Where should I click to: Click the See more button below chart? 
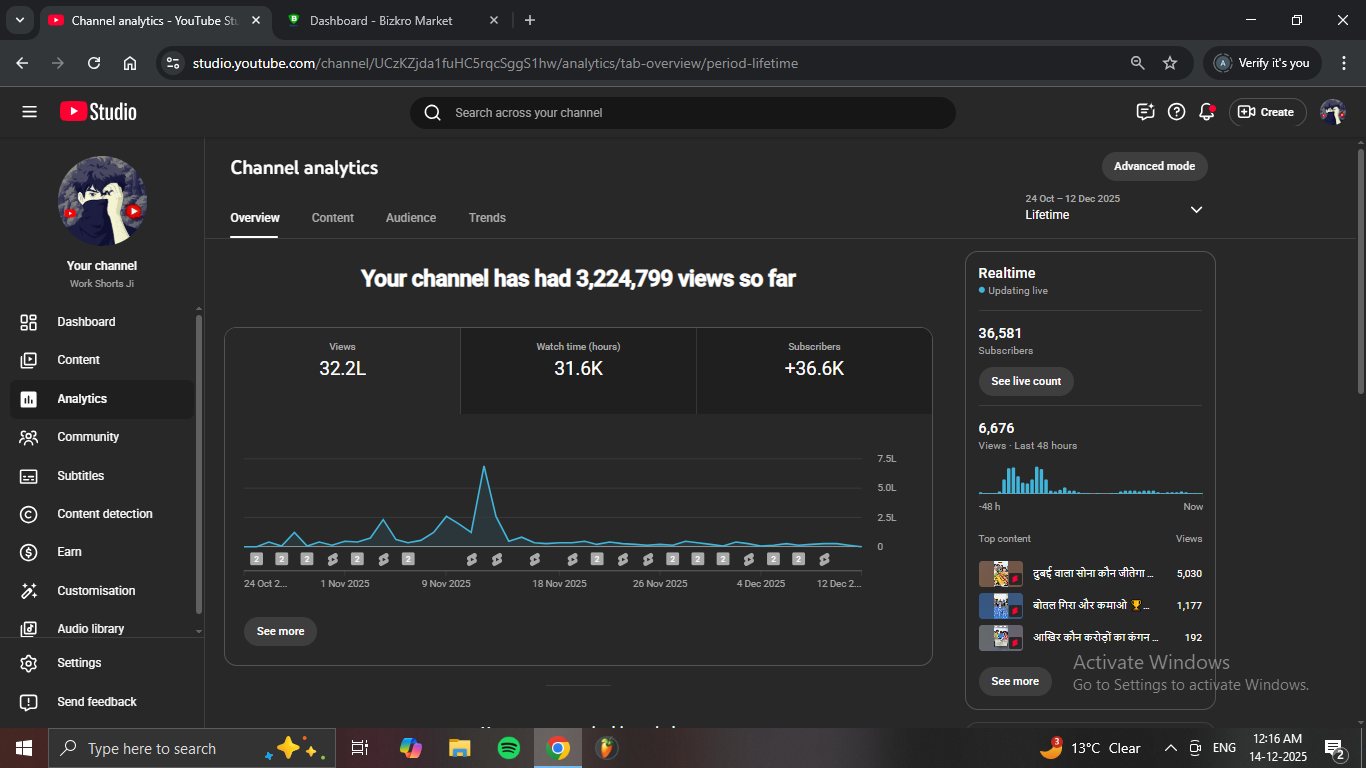[280, 631]
